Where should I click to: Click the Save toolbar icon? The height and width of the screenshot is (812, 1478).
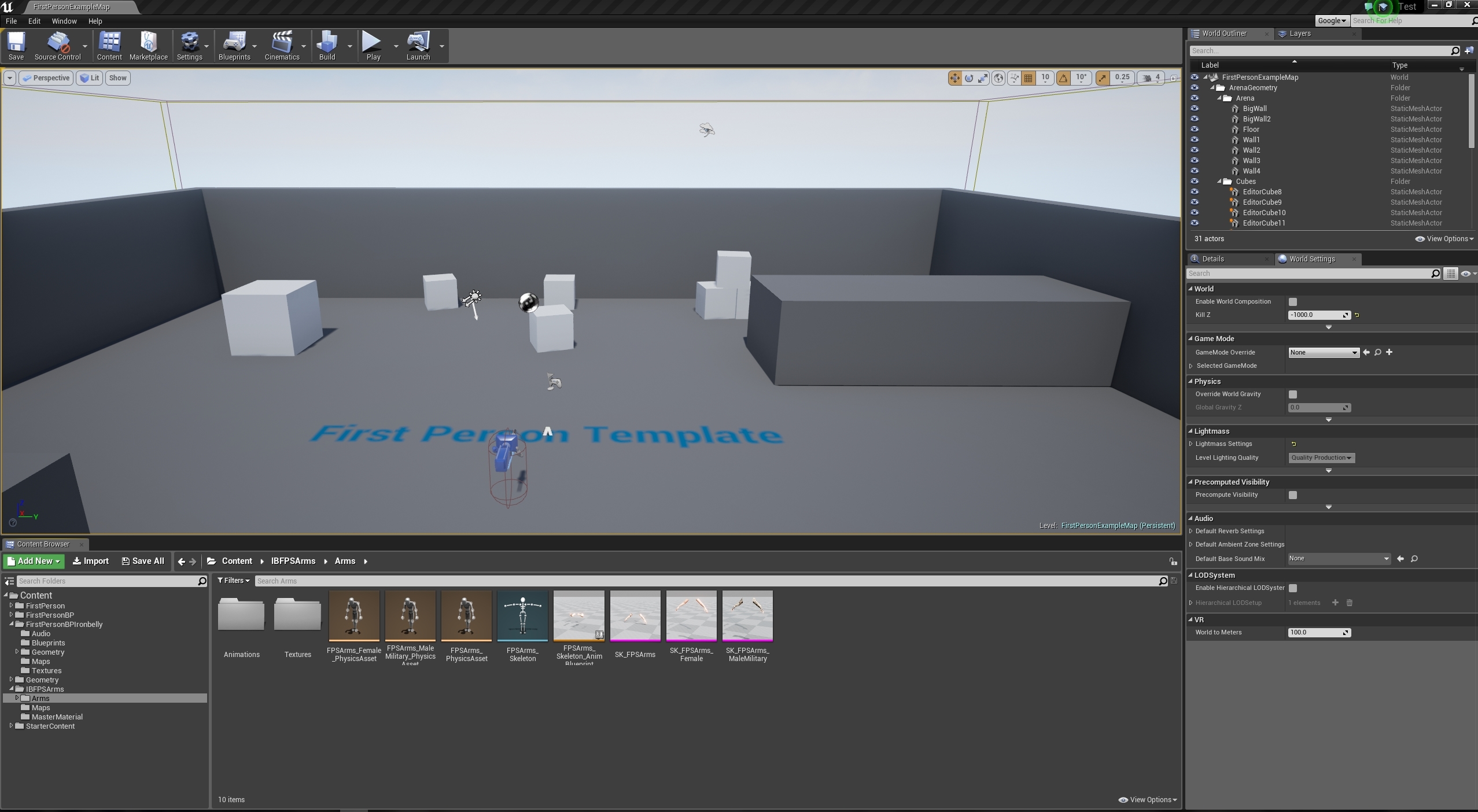(x=16, y=46)
